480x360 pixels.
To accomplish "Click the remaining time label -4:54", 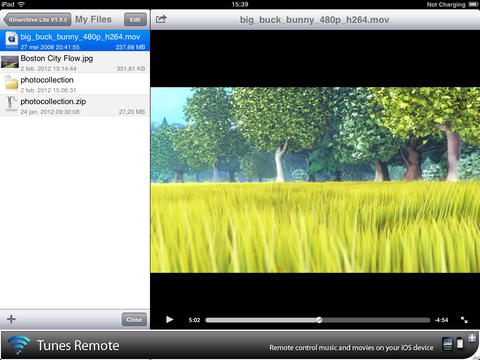I will [441, 320].
